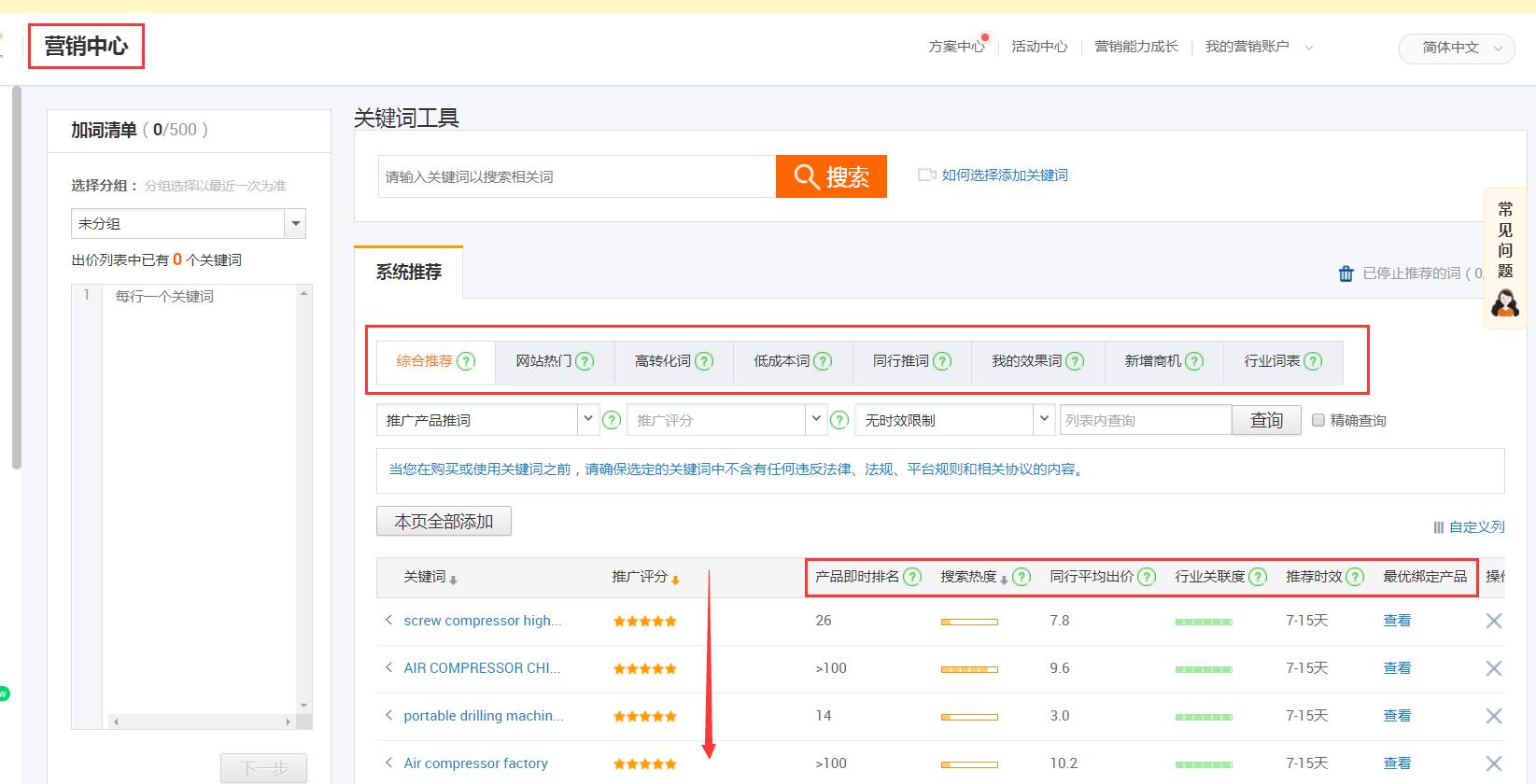1536x784 pixels.
Task: Open 营销能力成长 in top navigation
Action: coord(1136,47)
